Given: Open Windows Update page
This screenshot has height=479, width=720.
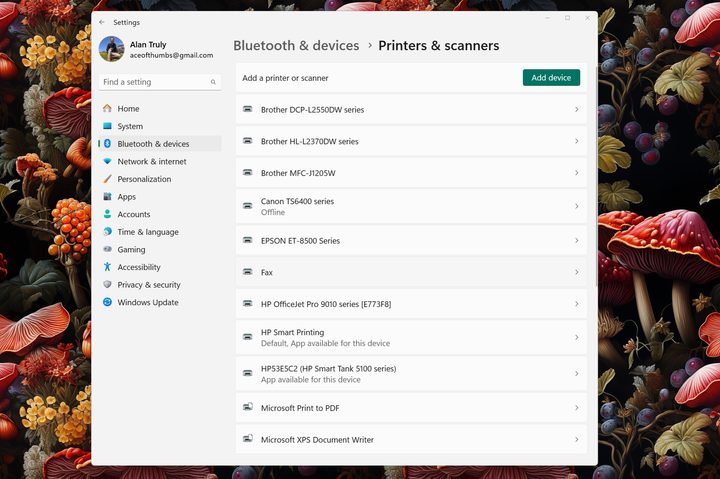Looking at the screenshot, I should pos(160,302).
